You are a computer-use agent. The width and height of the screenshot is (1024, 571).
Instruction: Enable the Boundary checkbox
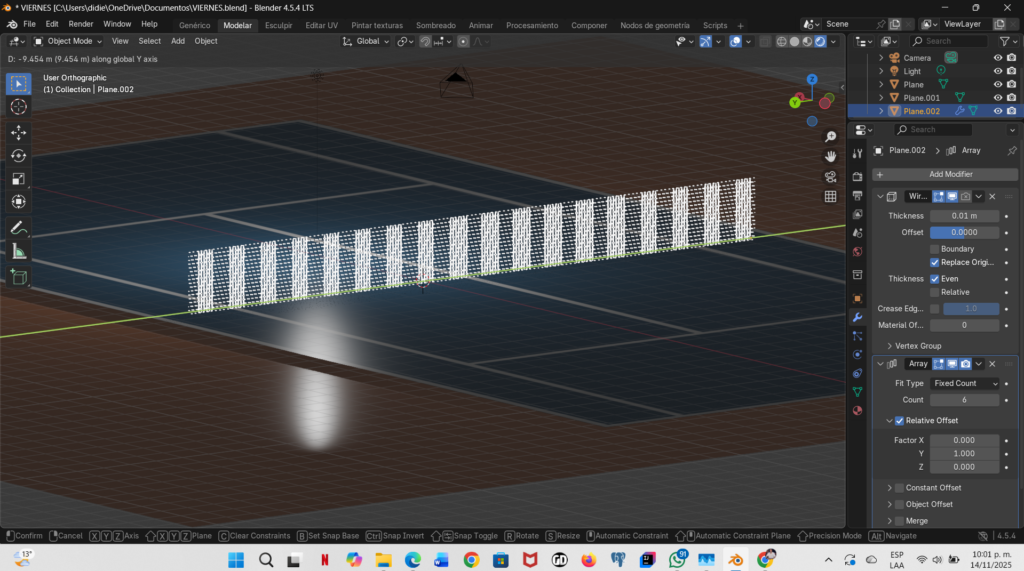pos(935,249)
